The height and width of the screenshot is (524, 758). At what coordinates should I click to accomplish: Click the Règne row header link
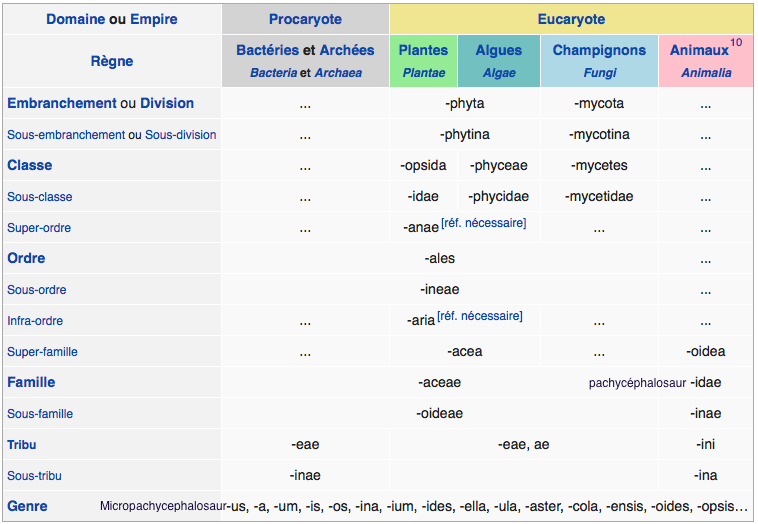111,61
